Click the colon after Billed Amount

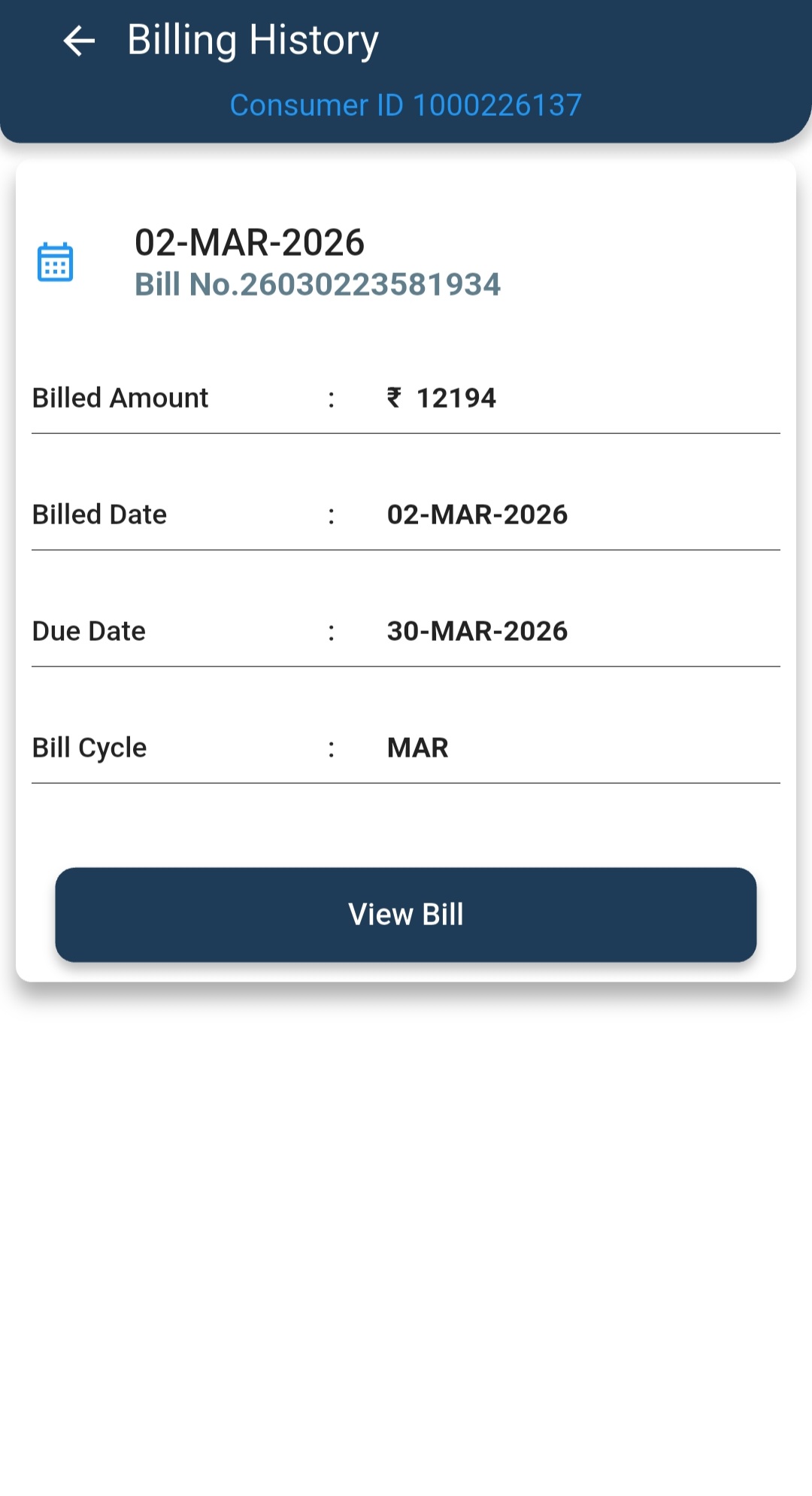coord(331,399)
